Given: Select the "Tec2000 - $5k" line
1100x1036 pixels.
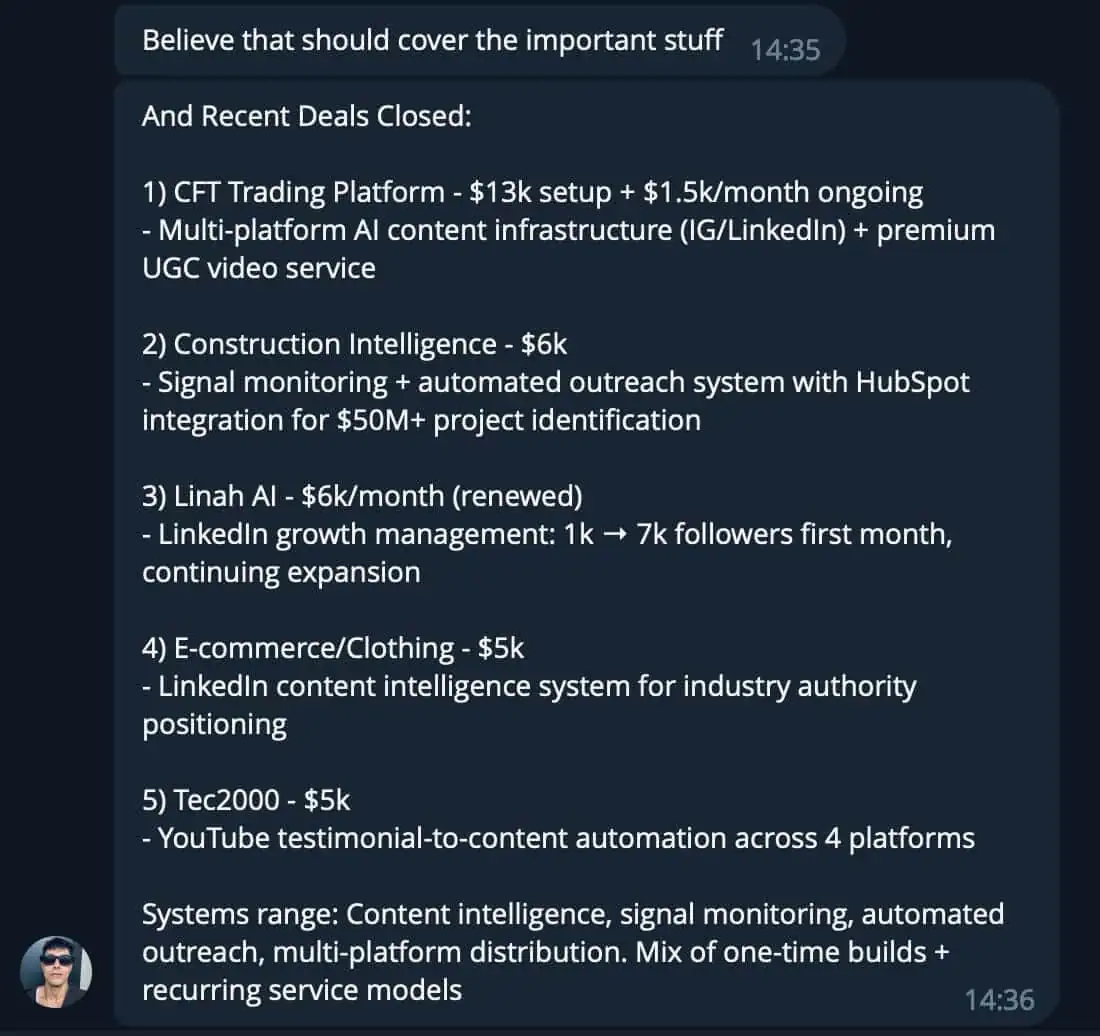Looking at the screenshot, I should pos(246,800).
